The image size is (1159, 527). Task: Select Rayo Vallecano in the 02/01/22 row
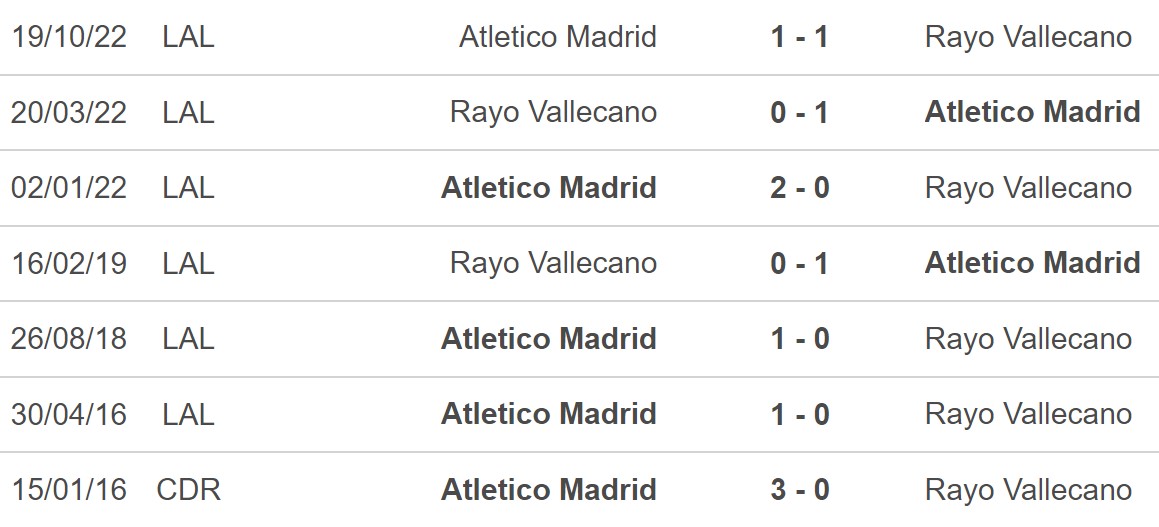pos(1028,188)
